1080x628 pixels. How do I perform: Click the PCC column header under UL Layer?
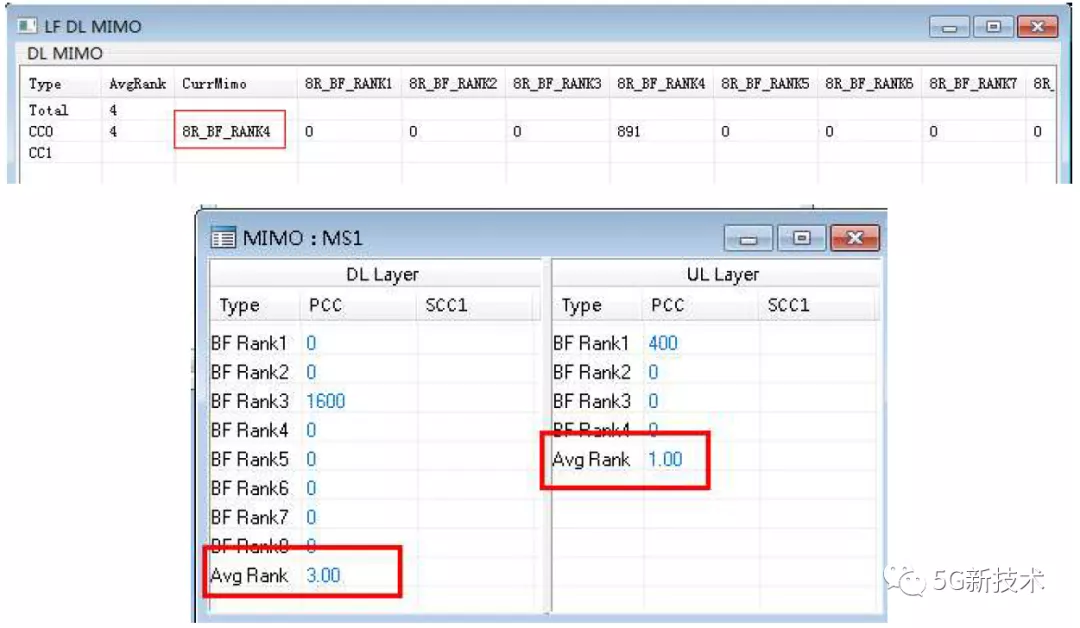click(667, 305)
